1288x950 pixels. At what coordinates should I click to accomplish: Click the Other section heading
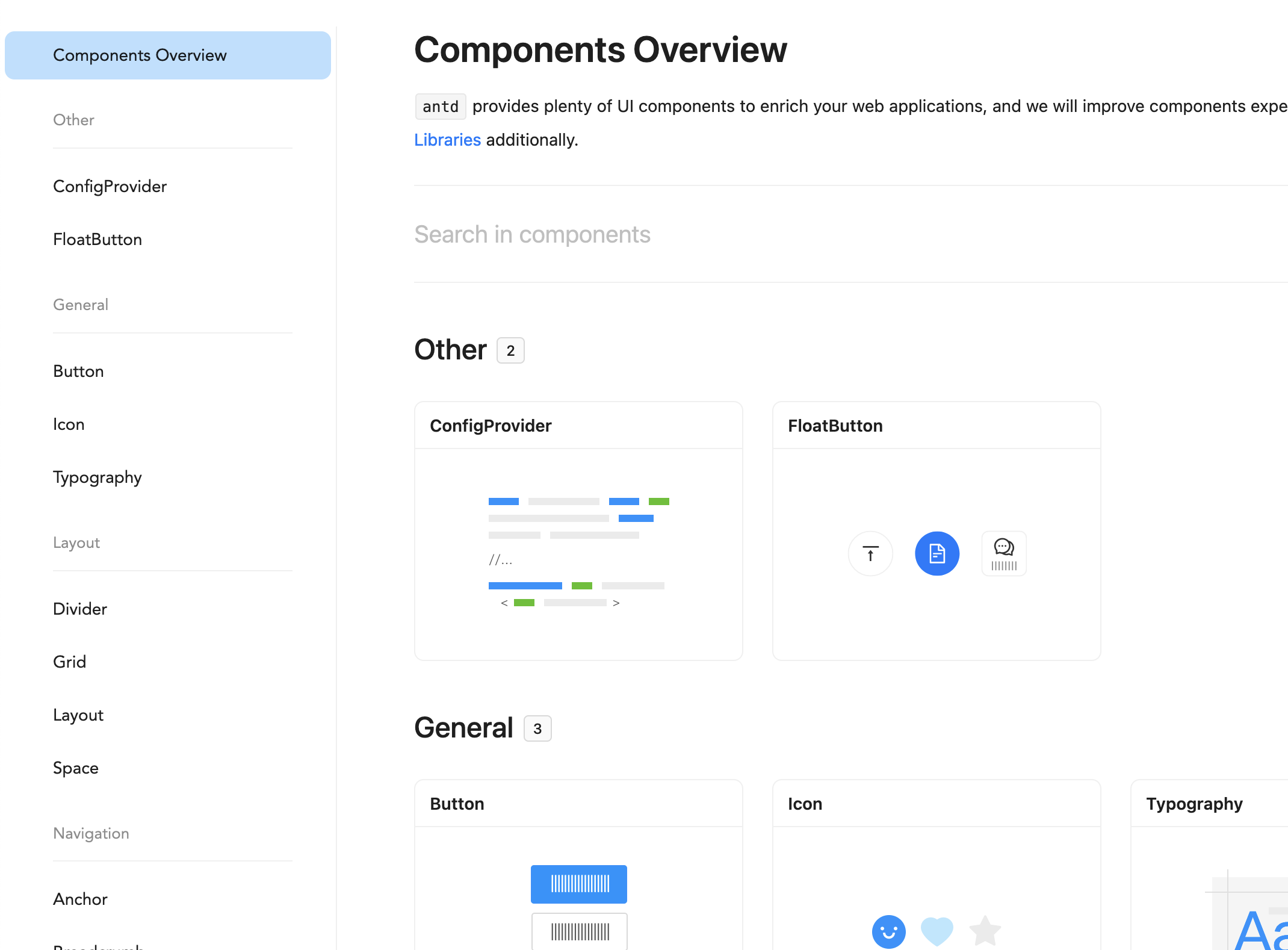click(450, 350)
